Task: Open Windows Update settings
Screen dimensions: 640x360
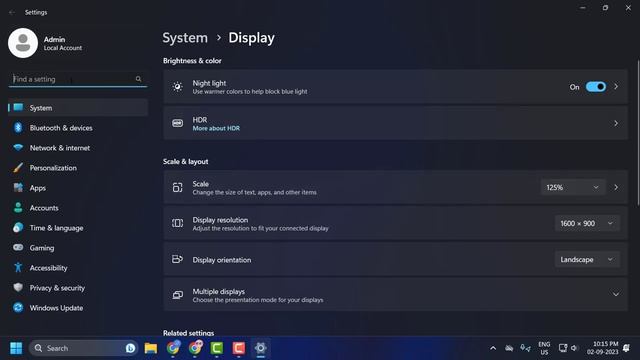Action: [x=78, y=308]
